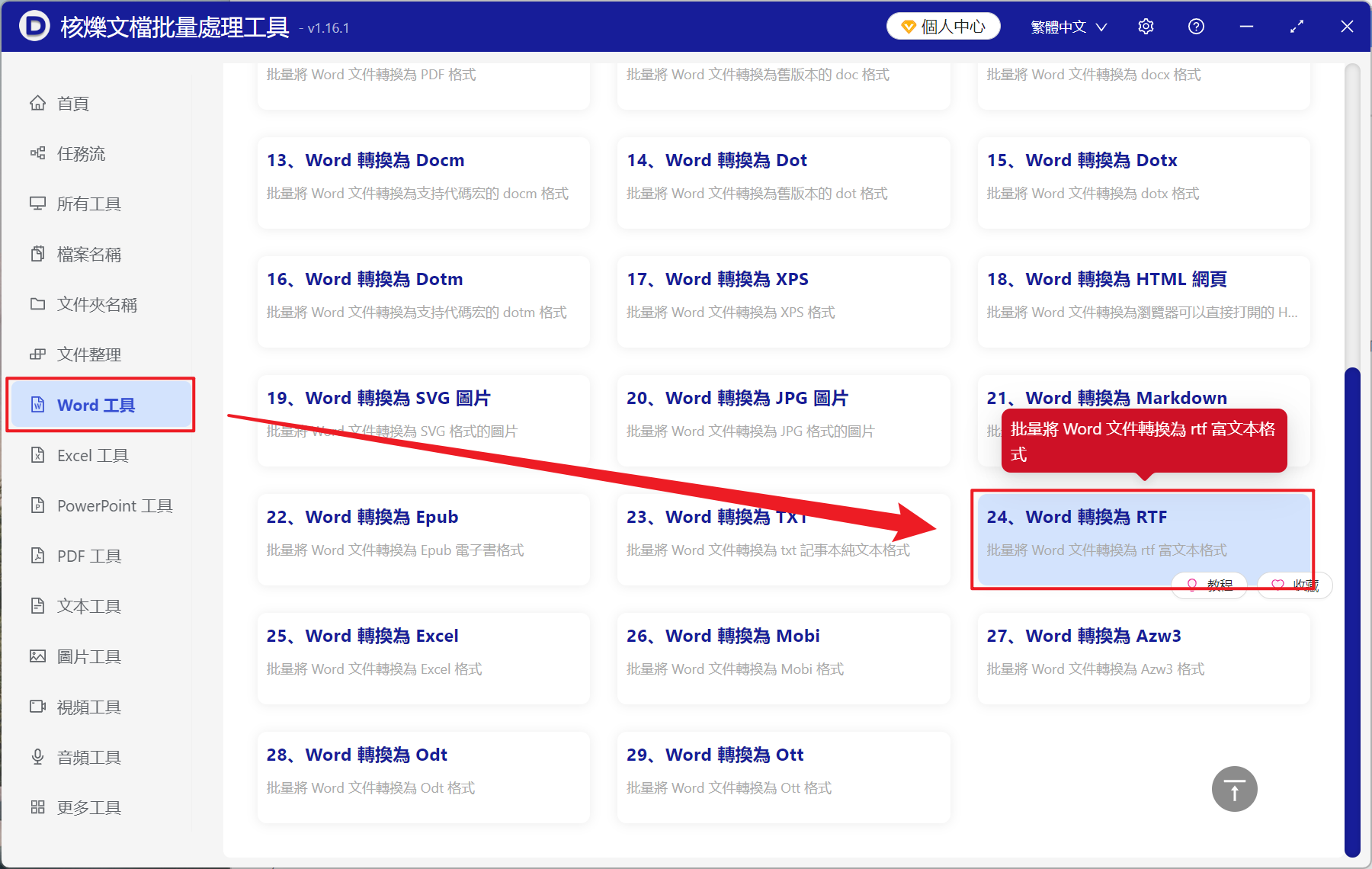Open the PowerPoint 工具 sidebar icon

38,505
